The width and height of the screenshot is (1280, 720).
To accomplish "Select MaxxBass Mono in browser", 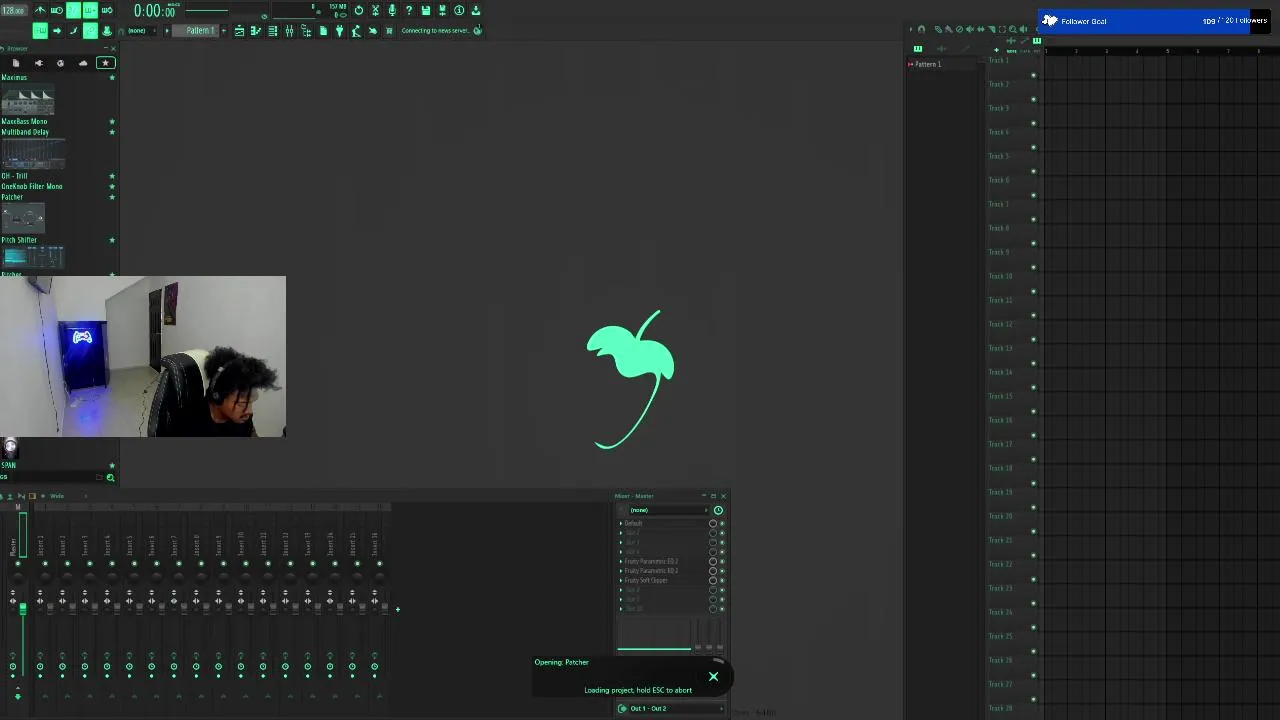I will 24,121.
